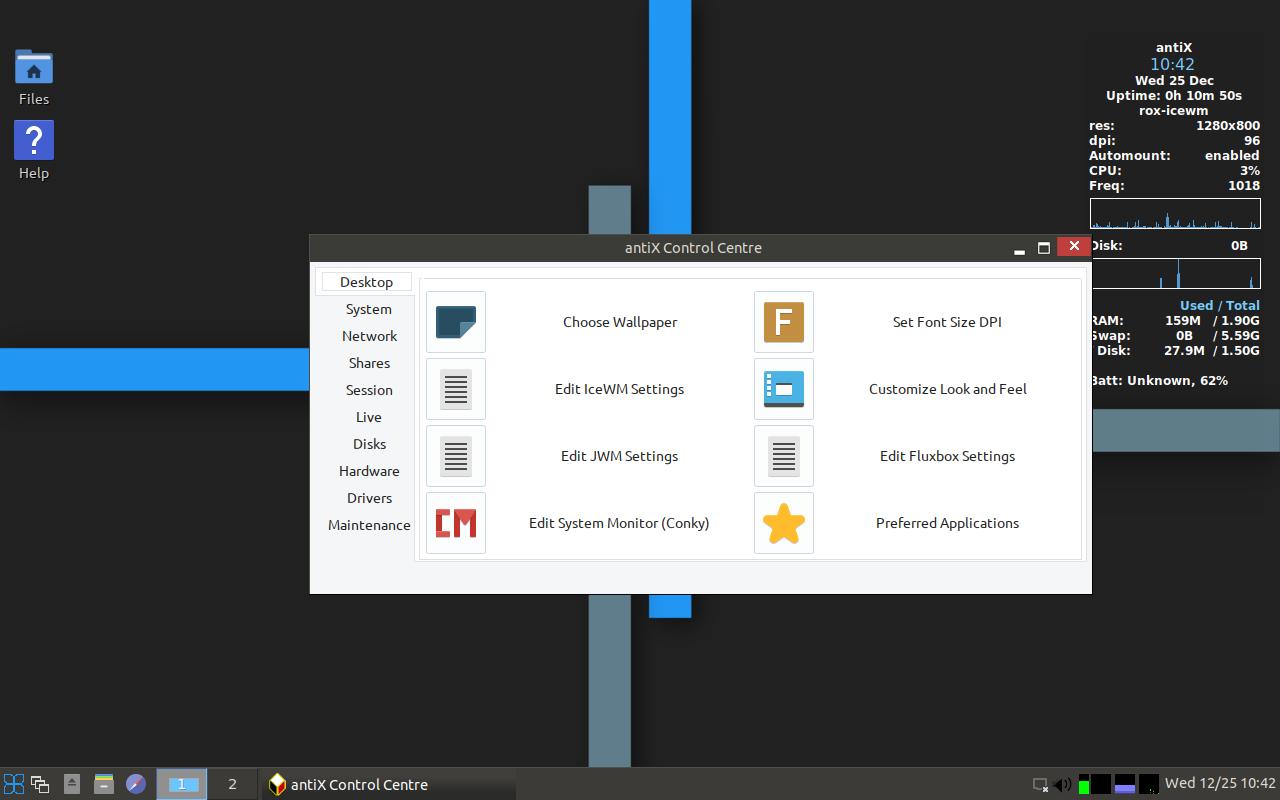Click the Preferred Applications star icon
Image resolution: width=1280 pixels, height=800 pixels.
(x=783, y=522)
